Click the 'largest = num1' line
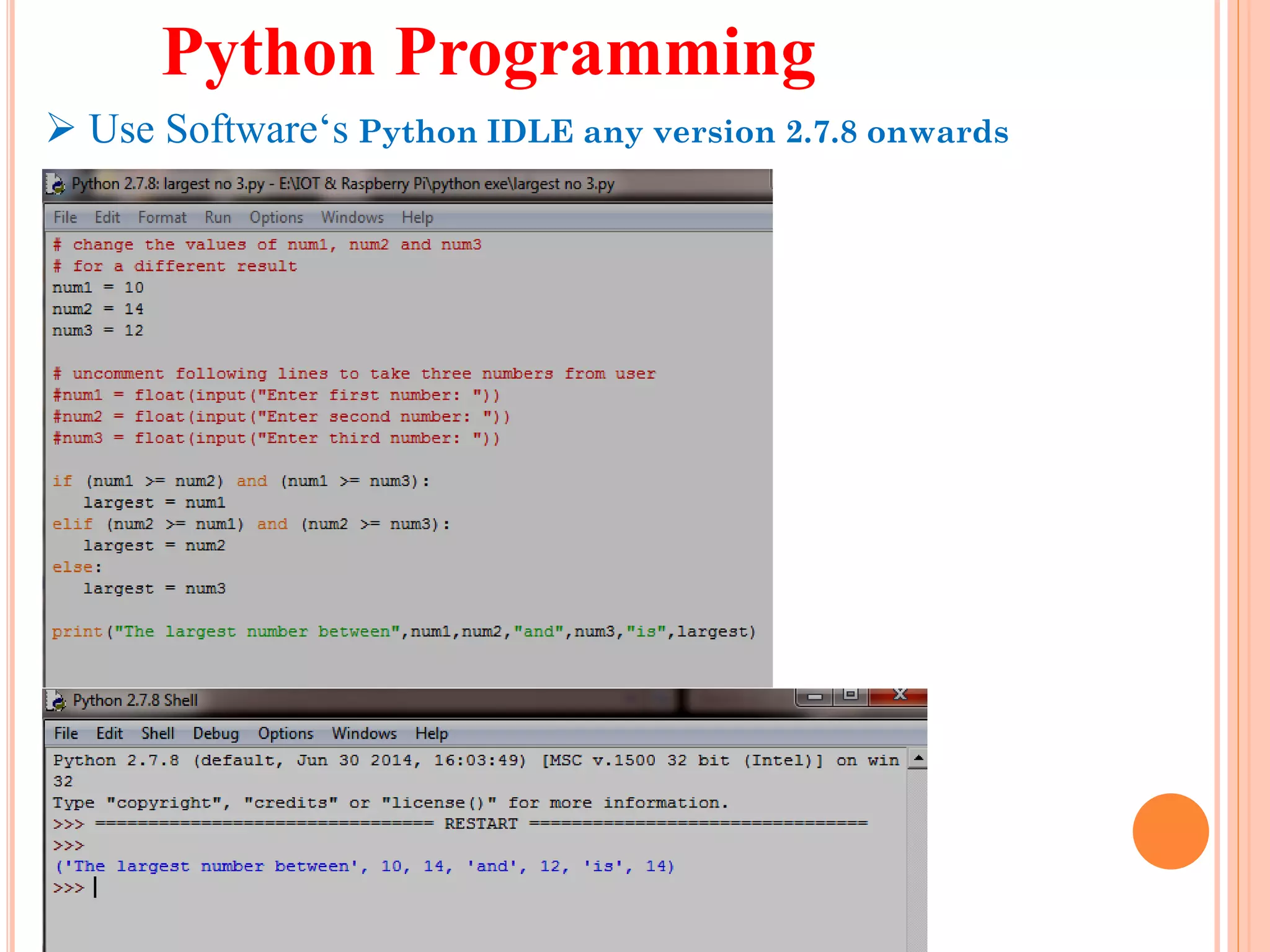Image resolution: width=1270 pixels, height=952 pixels. point(154,503)
